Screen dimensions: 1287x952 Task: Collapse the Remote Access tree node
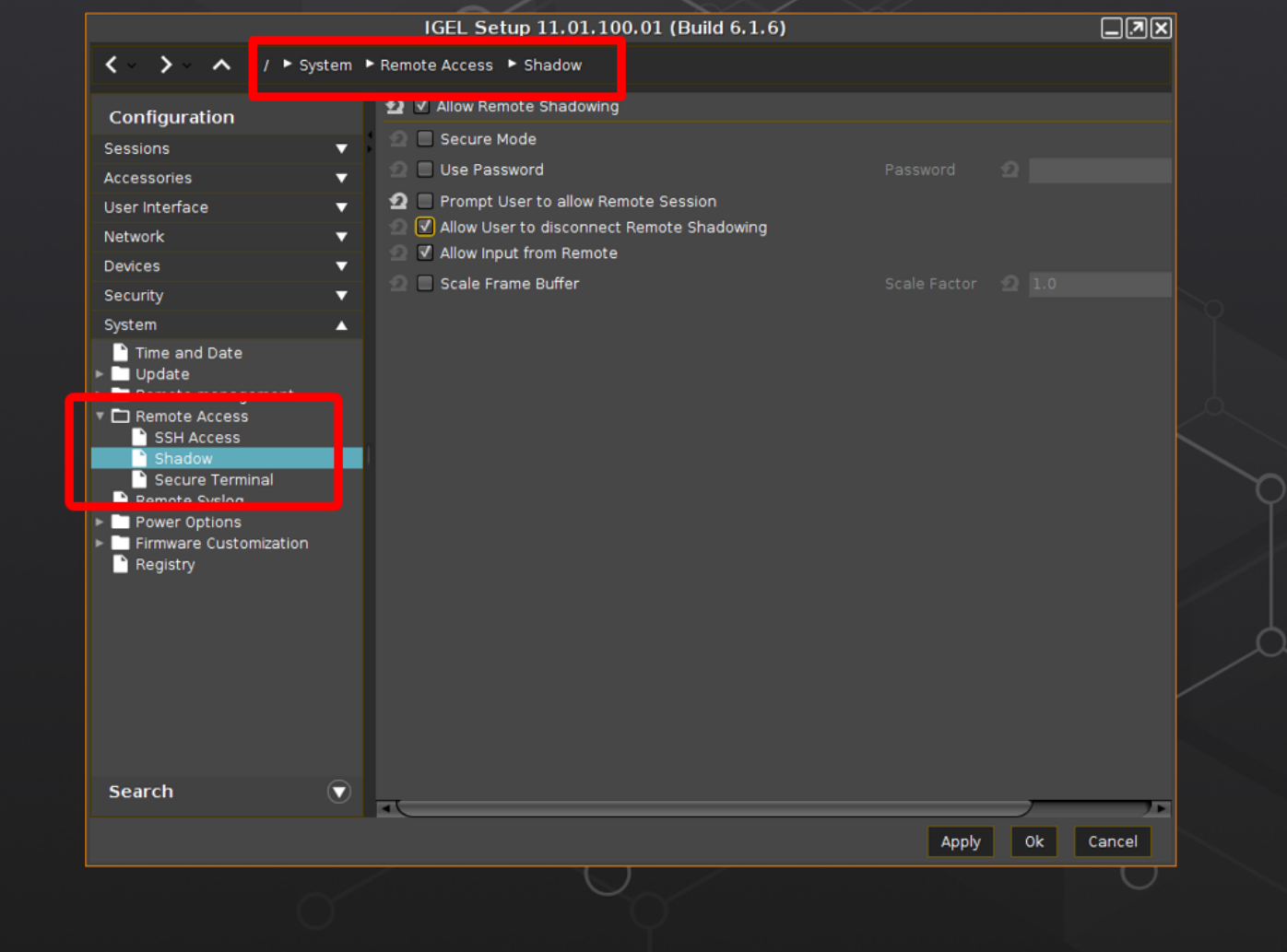[x=100, y=416]
